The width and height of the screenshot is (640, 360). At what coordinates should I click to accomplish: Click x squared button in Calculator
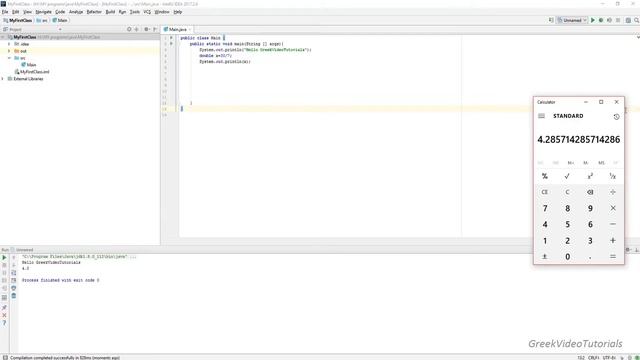pos(590,176)
